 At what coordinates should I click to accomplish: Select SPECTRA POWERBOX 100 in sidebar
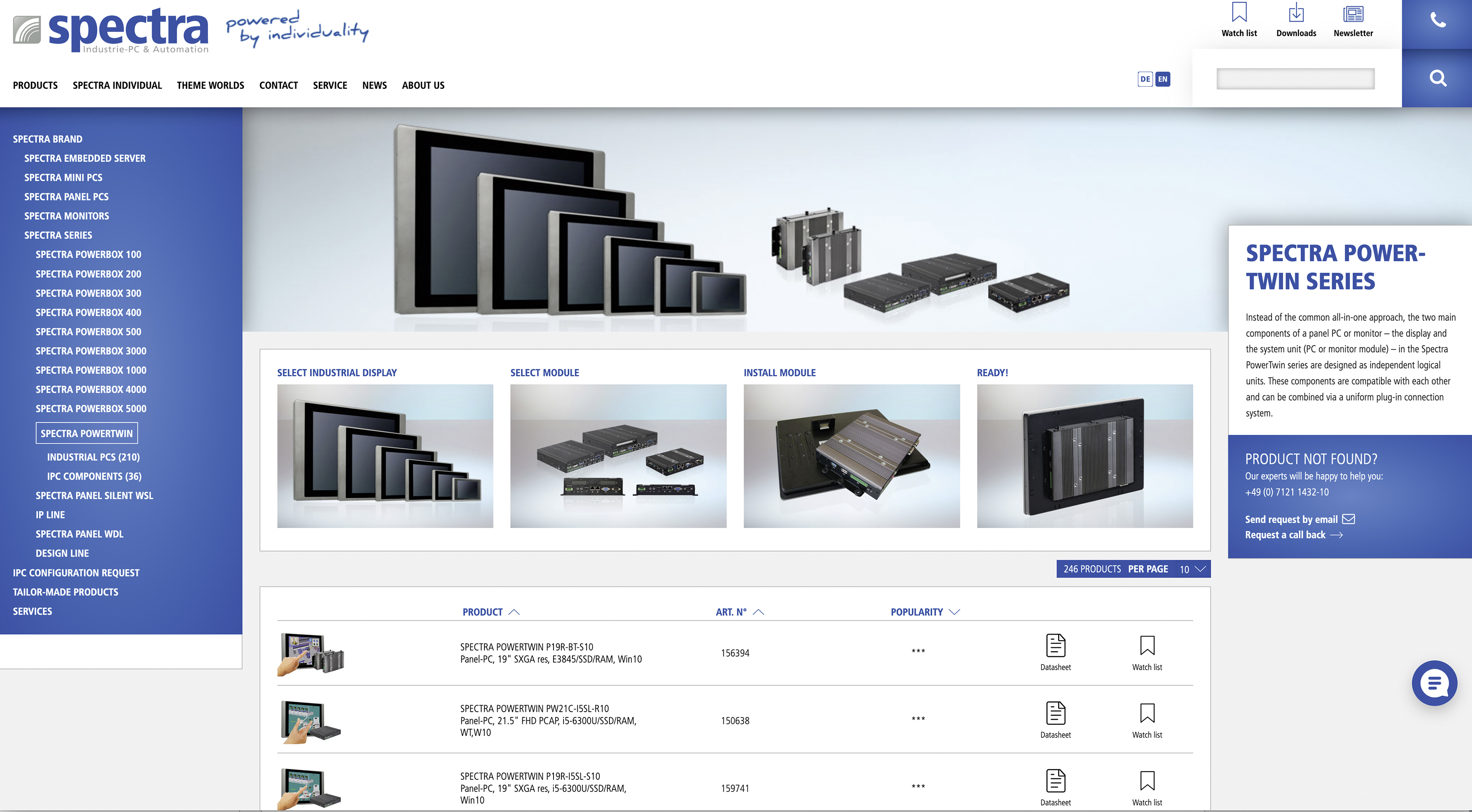point(88,255)
